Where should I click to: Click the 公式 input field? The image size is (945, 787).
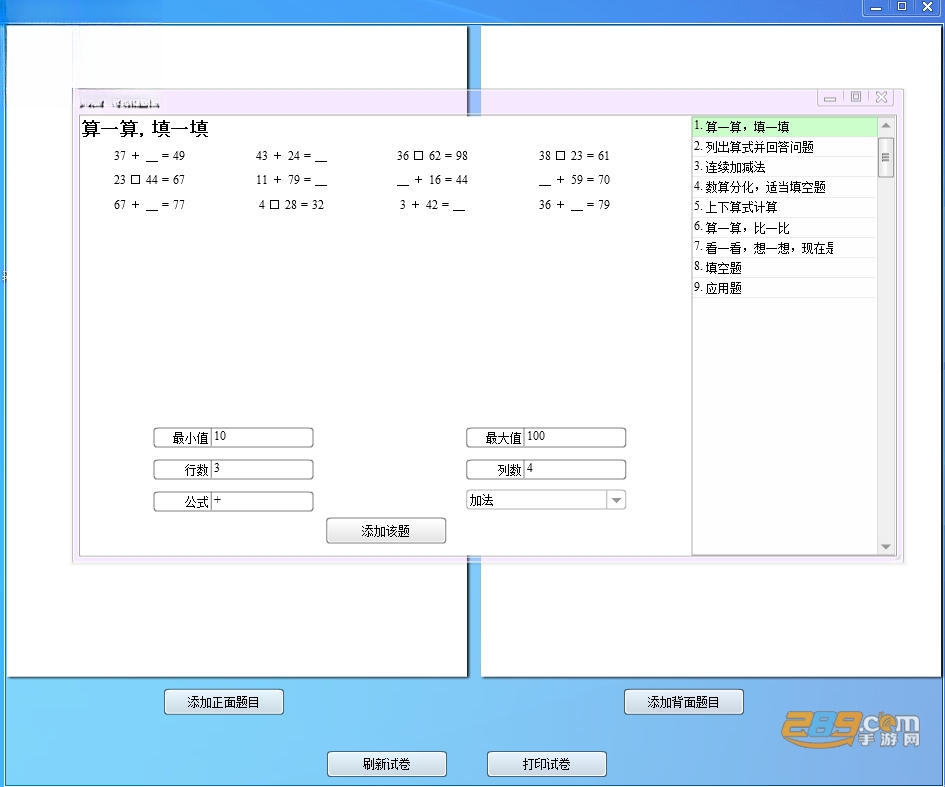tap(262, 501)
